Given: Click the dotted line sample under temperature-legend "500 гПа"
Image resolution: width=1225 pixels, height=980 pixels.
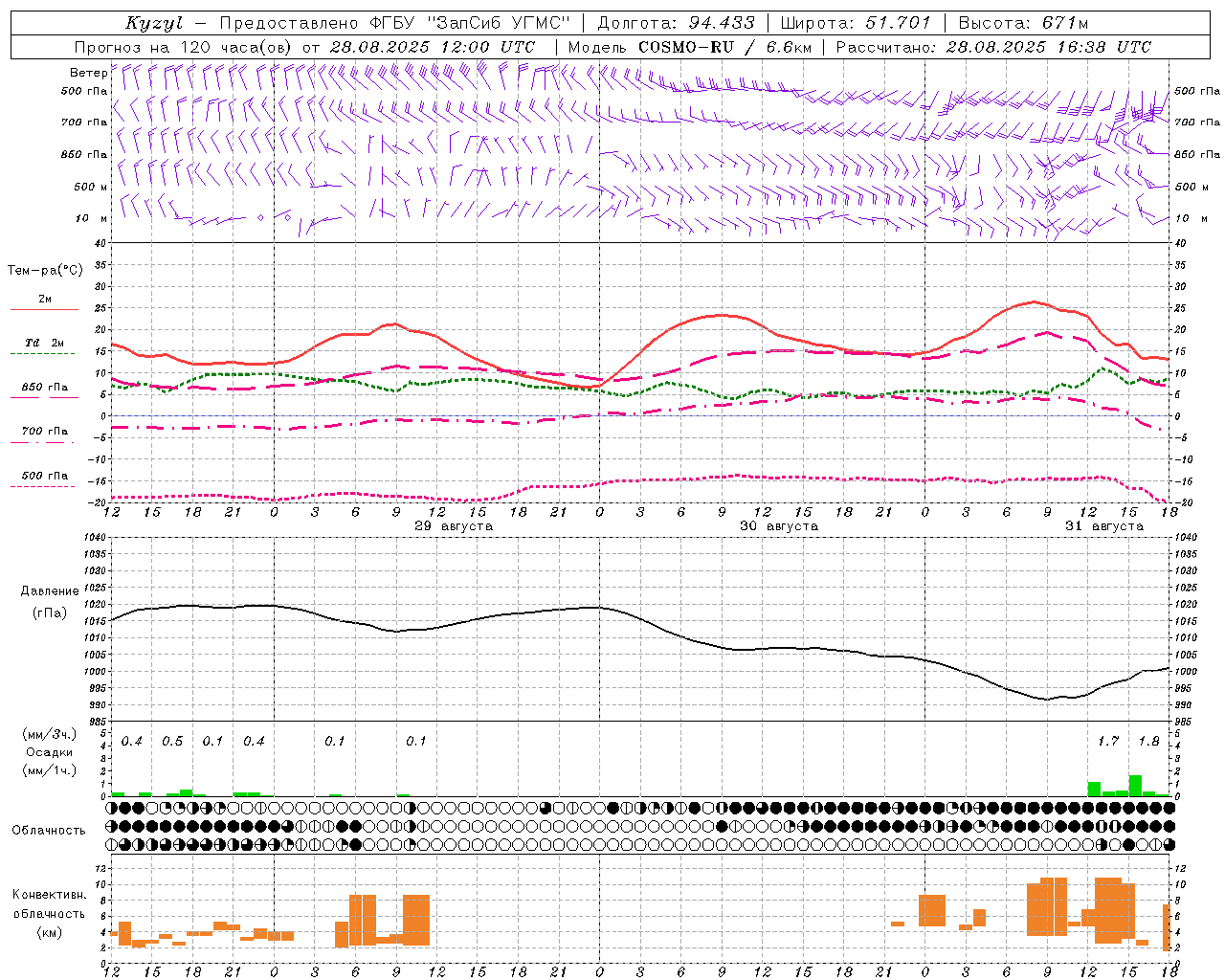Looking at the screenshot, I should pos(43,486).
